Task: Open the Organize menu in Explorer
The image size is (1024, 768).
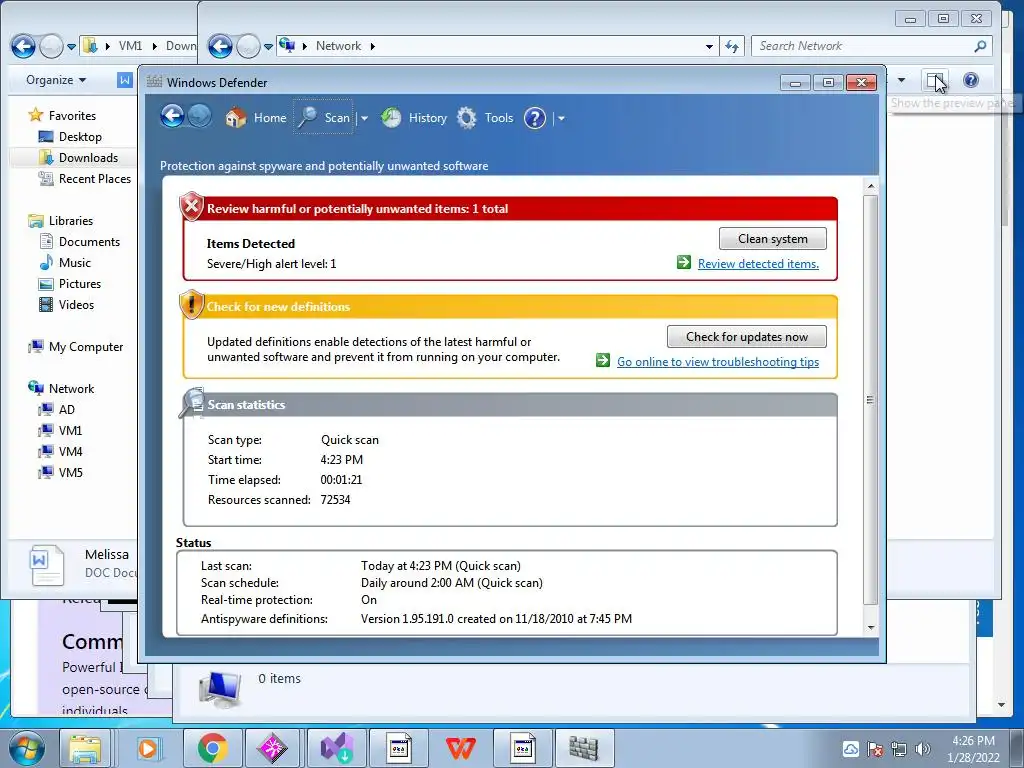Action: pyautogui.click(x=56, y=80)
